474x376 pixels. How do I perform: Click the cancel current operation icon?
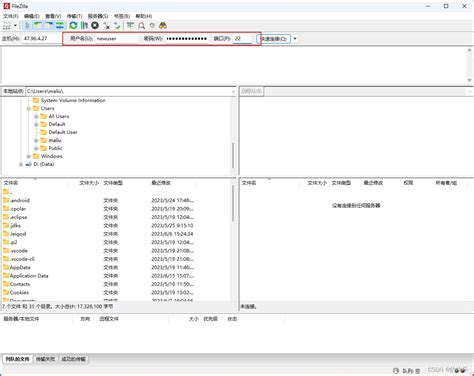pos(95,25)
